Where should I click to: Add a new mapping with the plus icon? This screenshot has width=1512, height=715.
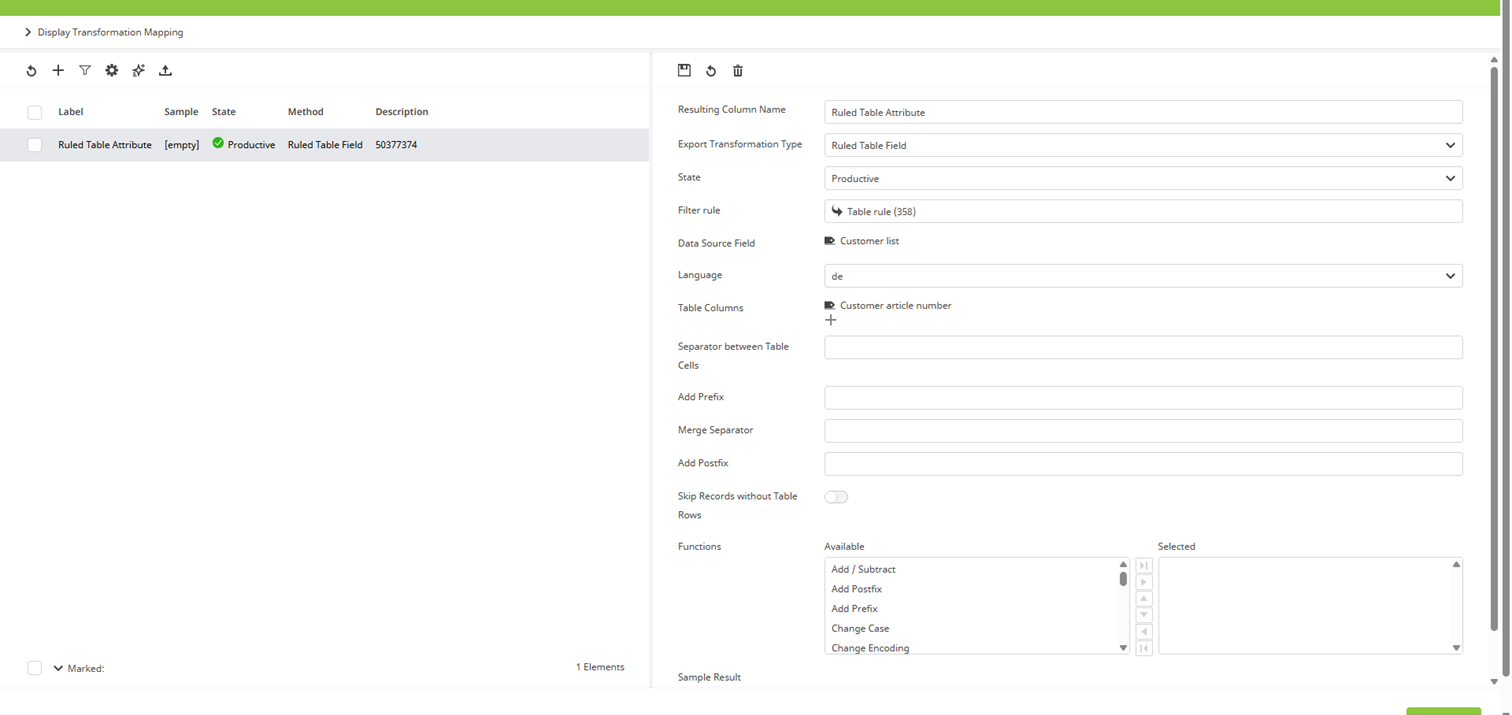[58, 70]
